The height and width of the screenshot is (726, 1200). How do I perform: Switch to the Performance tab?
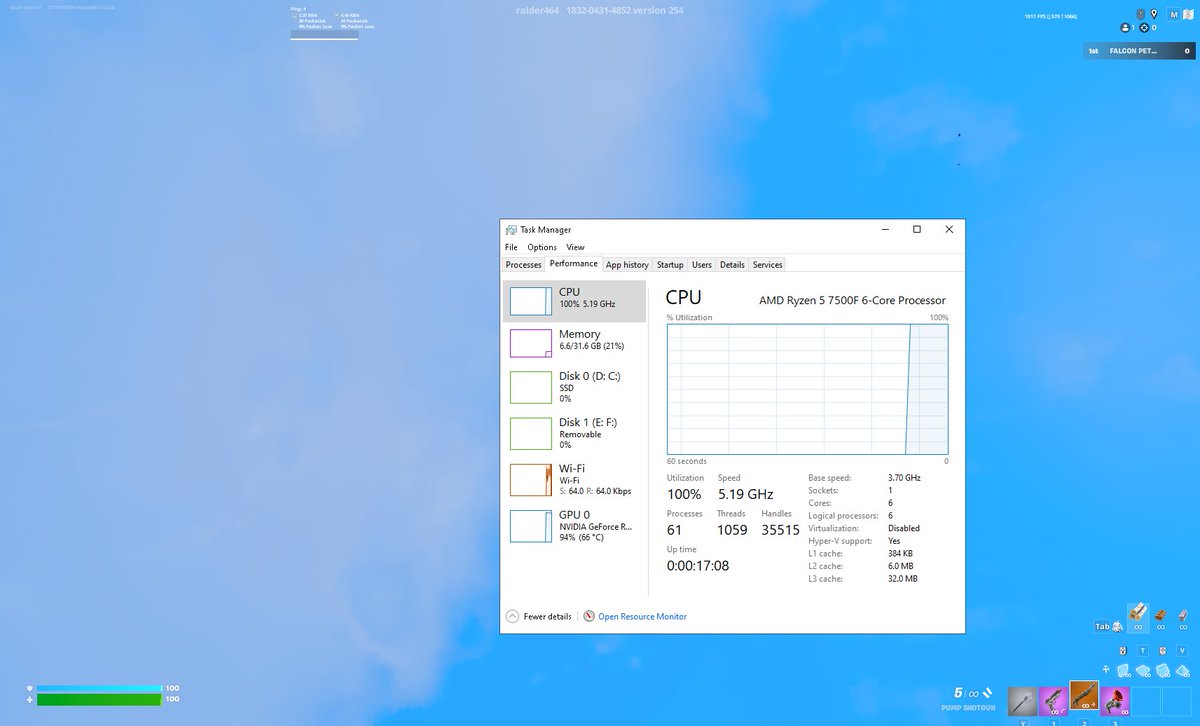point(573,264)
